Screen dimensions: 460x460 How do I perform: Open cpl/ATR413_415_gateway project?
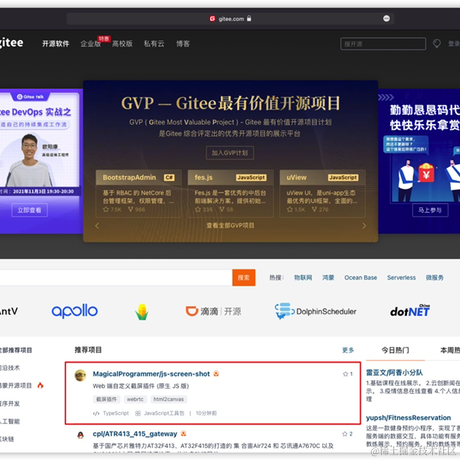pos(135,434)
